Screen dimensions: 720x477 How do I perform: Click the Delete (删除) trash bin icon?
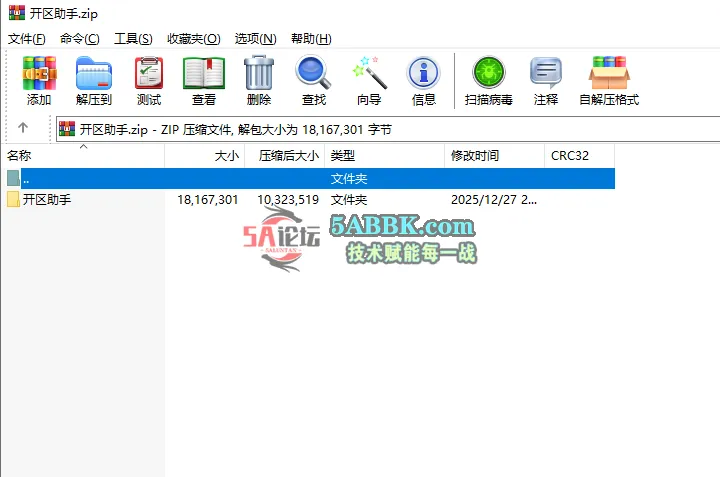click(x=259, y=80)
